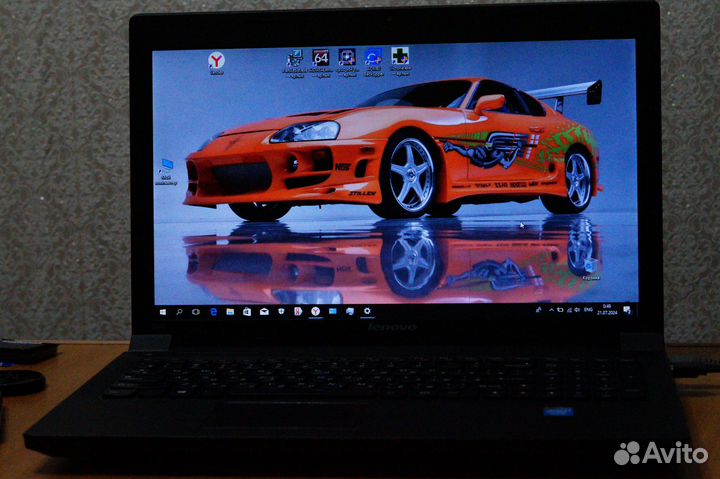Open the AIDA64 desktop shortcut

coord(321,63)
